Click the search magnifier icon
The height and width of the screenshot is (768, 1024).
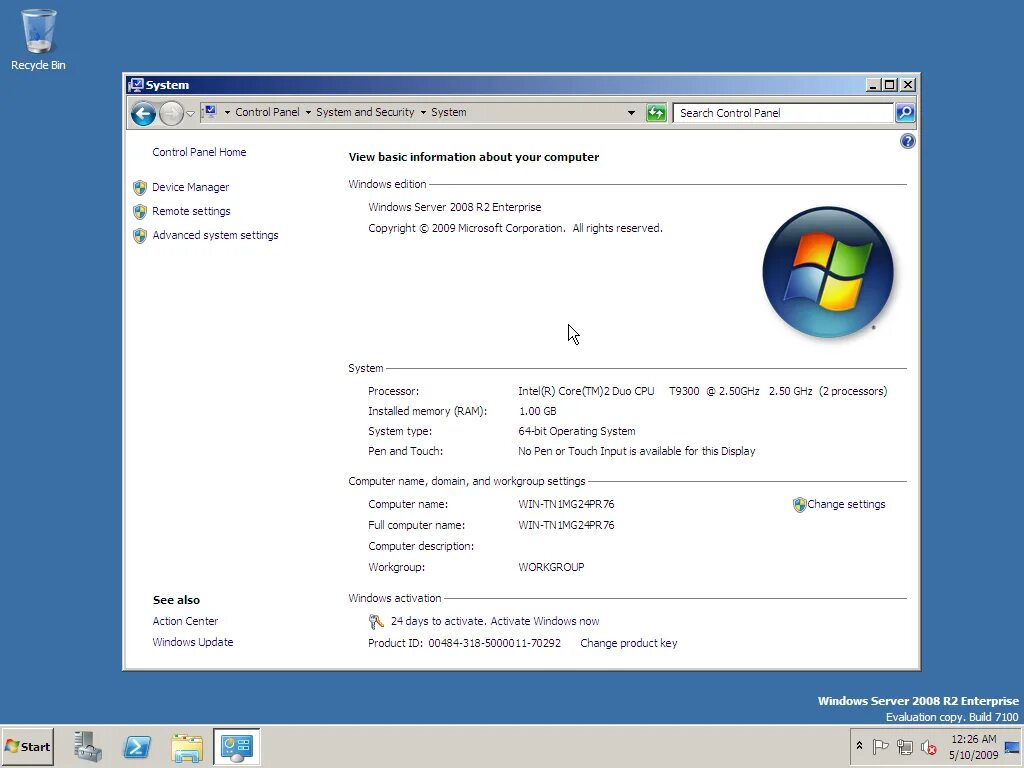(x=905, y=113)
